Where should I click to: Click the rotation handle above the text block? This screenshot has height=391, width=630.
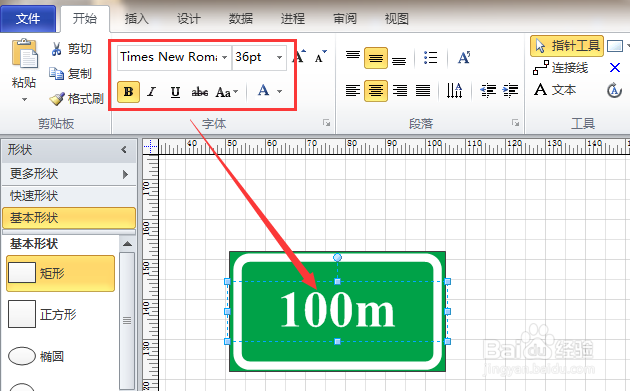pos(338,257)
